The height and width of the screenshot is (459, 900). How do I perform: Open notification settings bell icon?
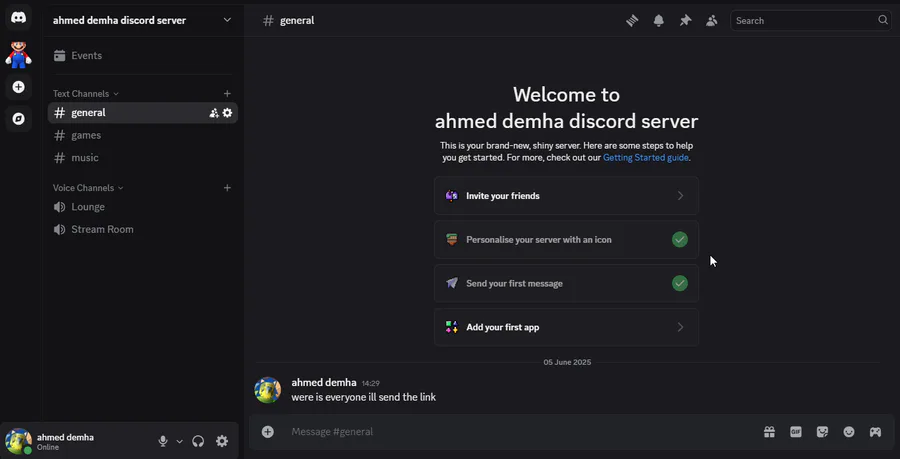click(659, 20)
